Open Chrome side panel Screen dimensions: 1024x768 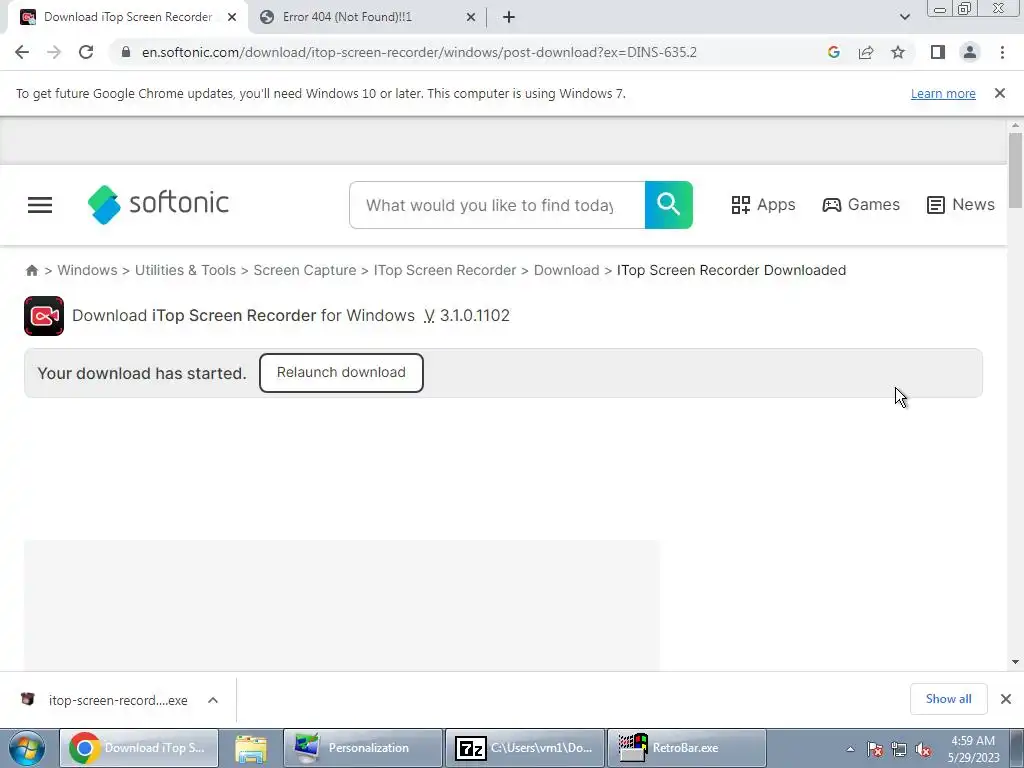(x=938, y=52)
